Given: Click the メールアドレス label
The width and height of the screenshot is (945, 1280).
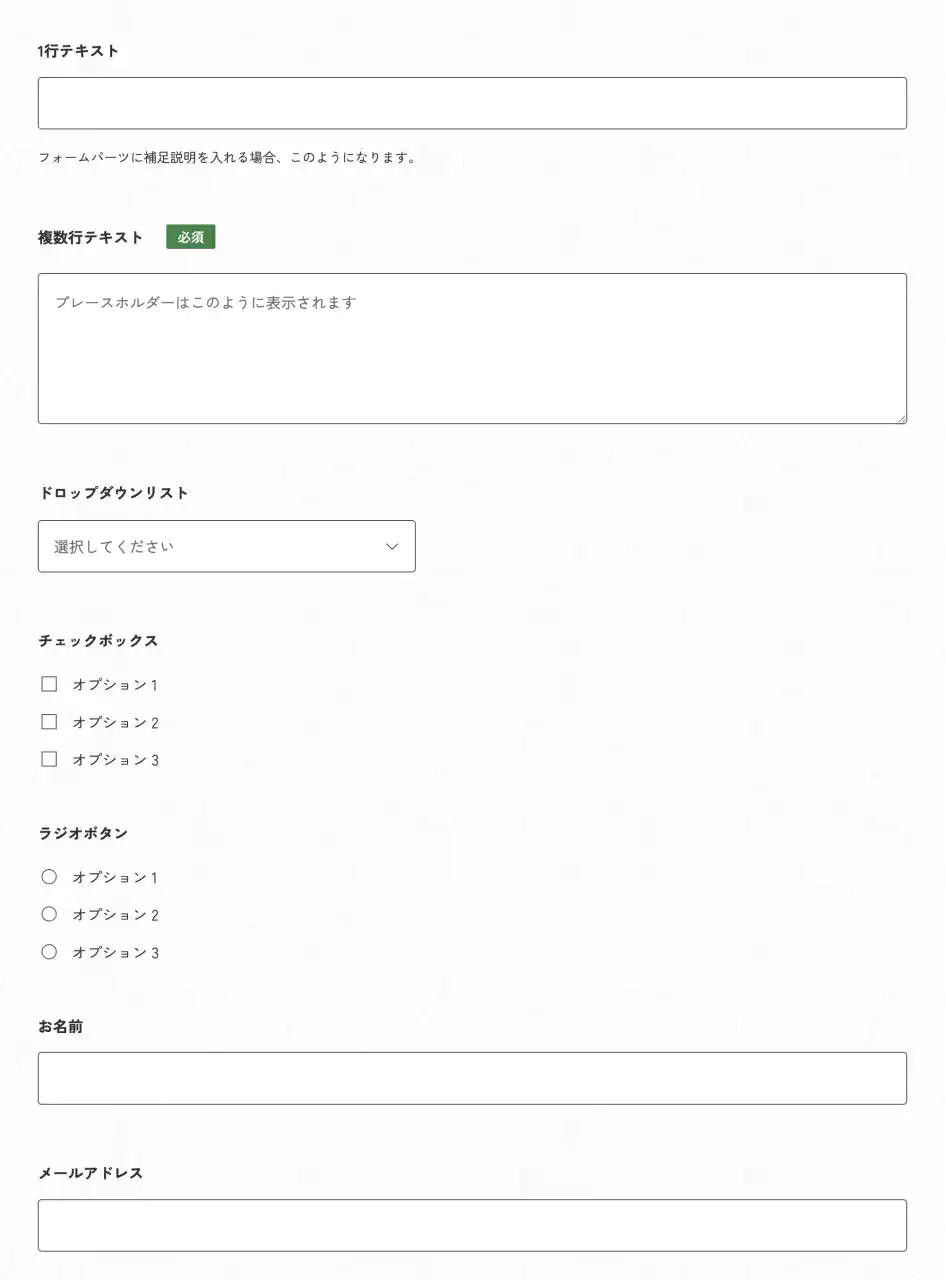Looking at the screenshot, I should coord(90,1173).
